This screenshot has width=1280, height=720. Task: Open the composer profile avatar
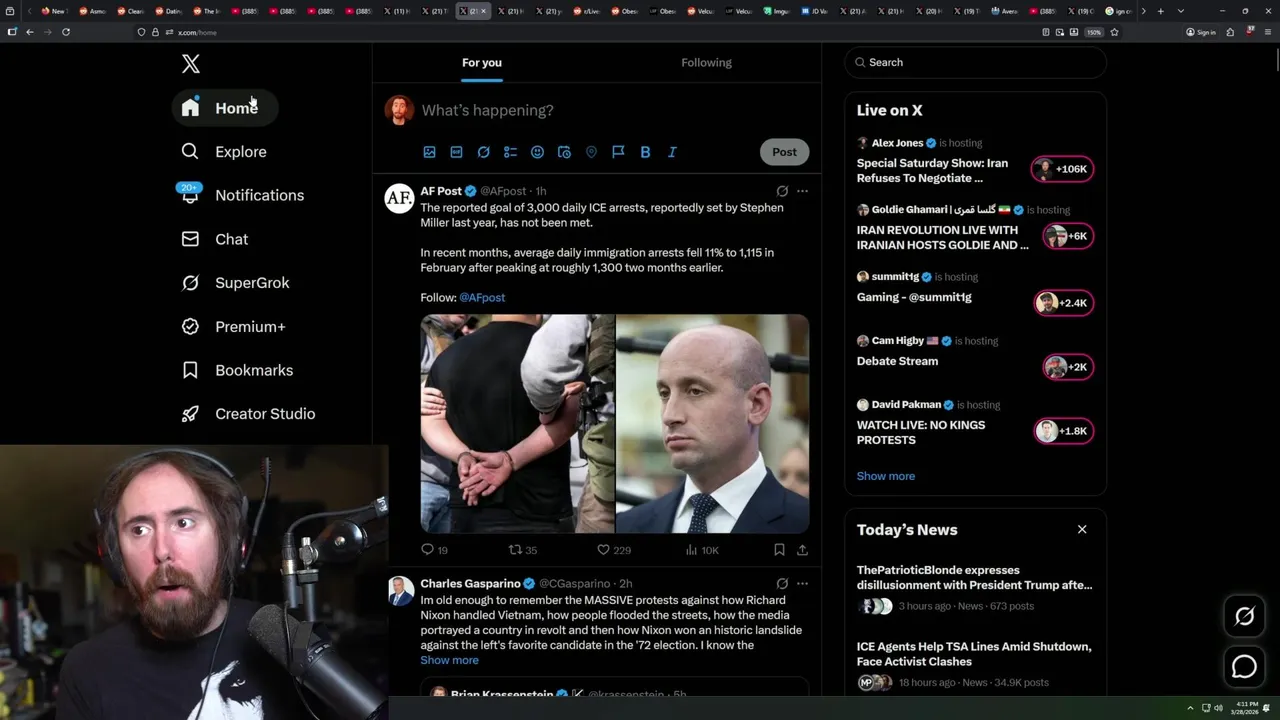(x=399, y=110)
